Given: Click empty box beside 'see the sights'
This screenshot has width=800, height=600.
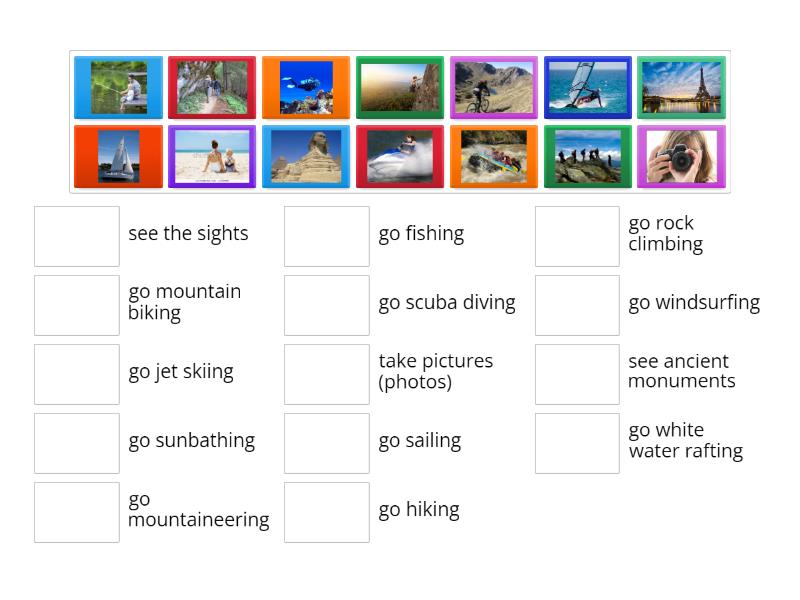Looking at the screenshot, I should pos(77,236).
